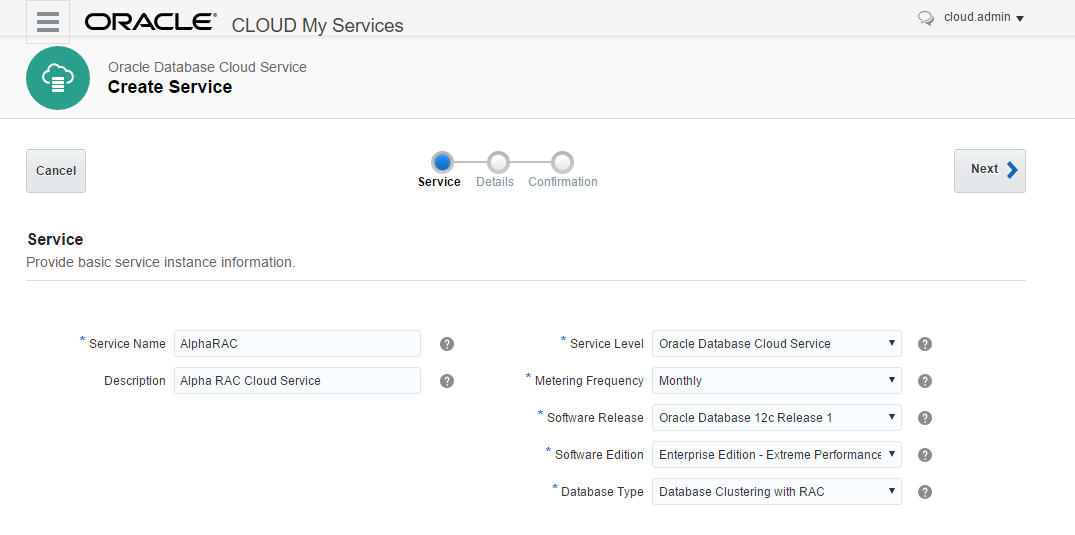The image size is (1075, 535).
Task: Open help for Software Edition
Action: 925,455
